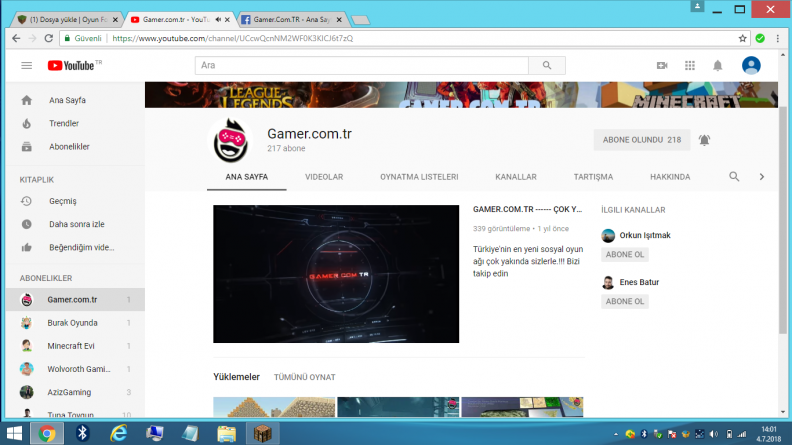
Task: Open the Minecraft block taskbar icon
Action: (263, 433)
